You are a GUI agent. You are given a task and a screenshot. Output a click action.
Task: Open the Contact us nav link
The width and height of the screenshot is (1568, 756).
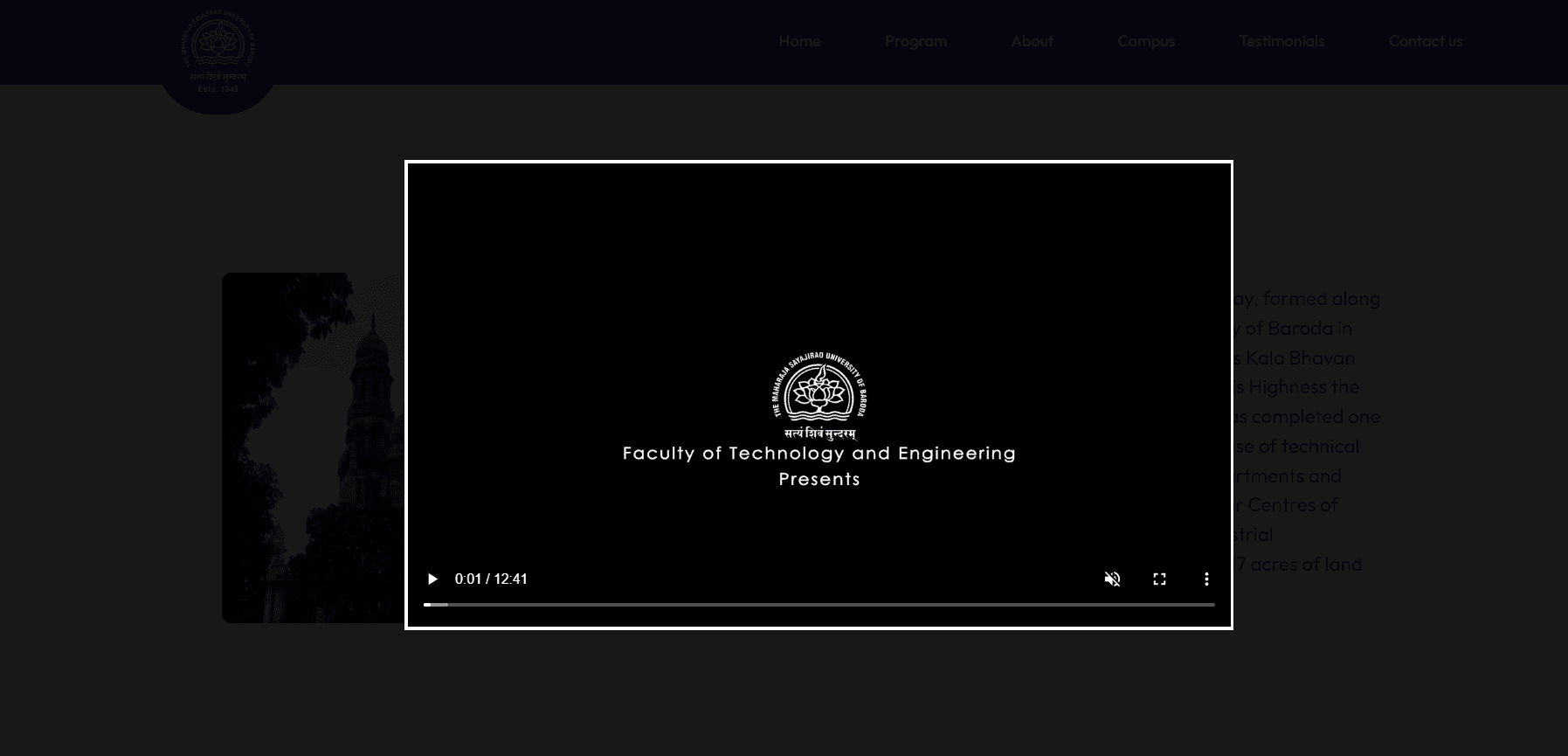1426,41
